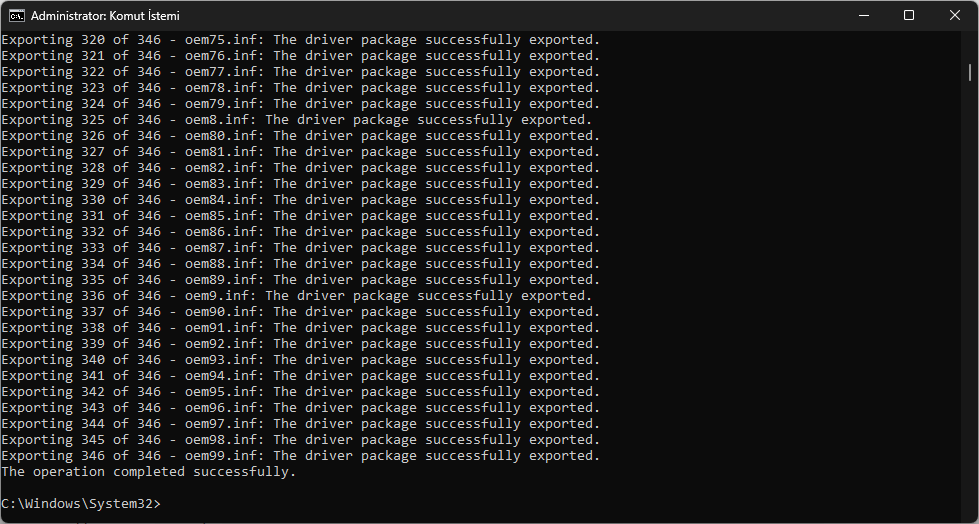
Task: Click the oem80.inf text
Action: (x=225, y=136)
